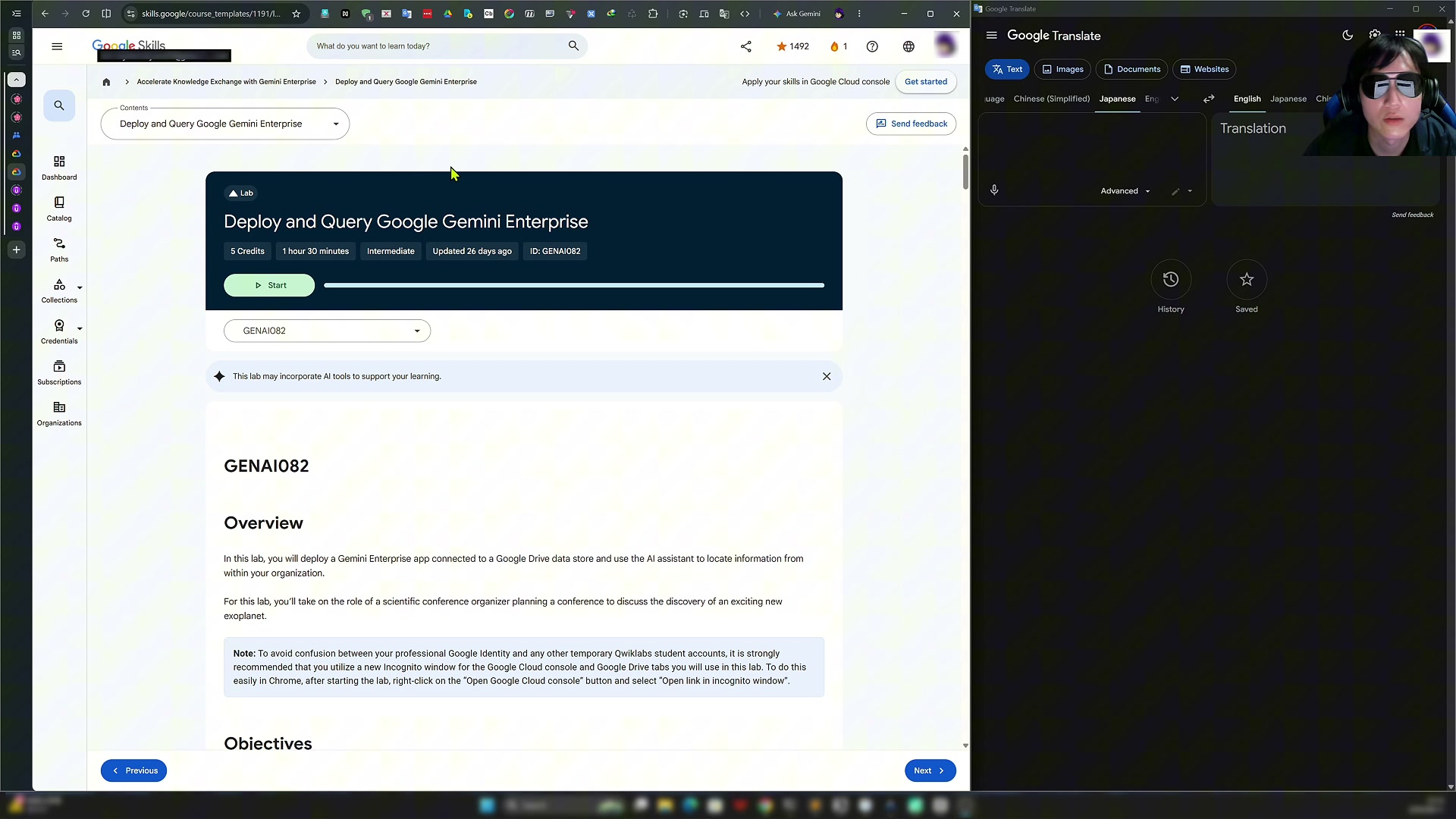
Task: Swap languages in Google Translate
Action: [1209, 99]
